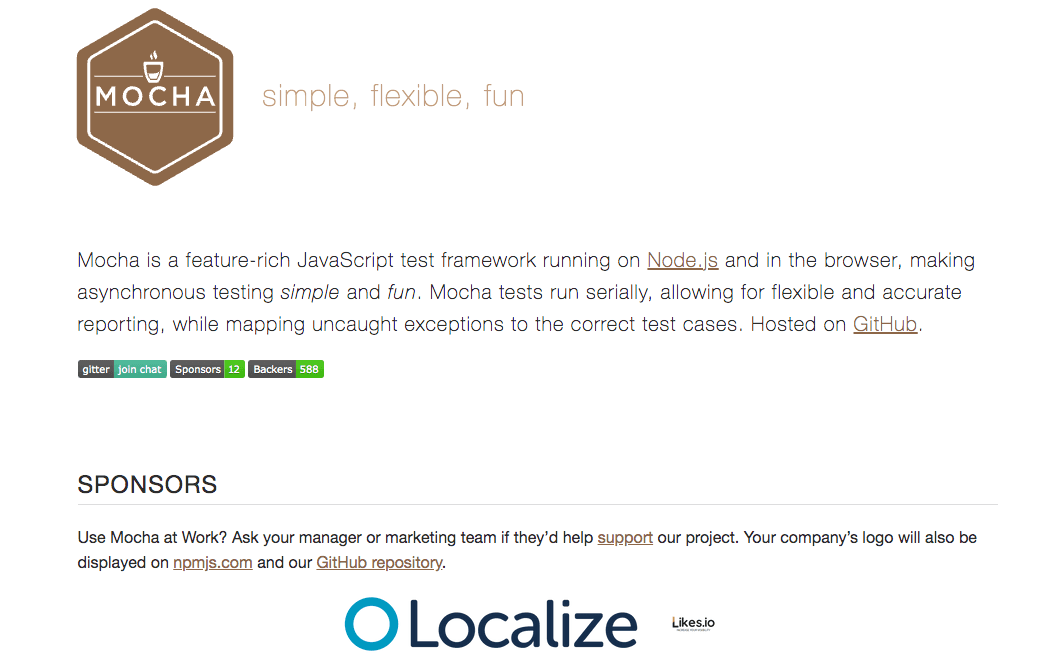This screenshot has width=1059, height=666.
Task: Open the gitter join chat badge
Action: 122,369
